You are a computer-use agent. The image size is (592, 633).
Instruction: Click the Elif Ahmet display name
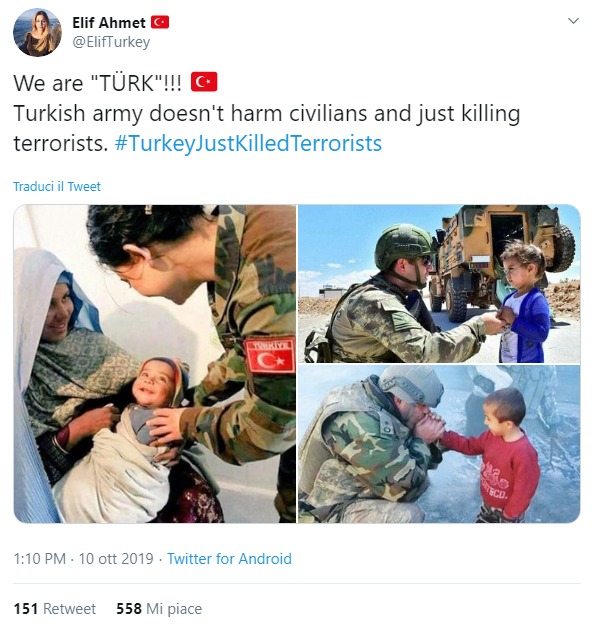pos(109,23)
